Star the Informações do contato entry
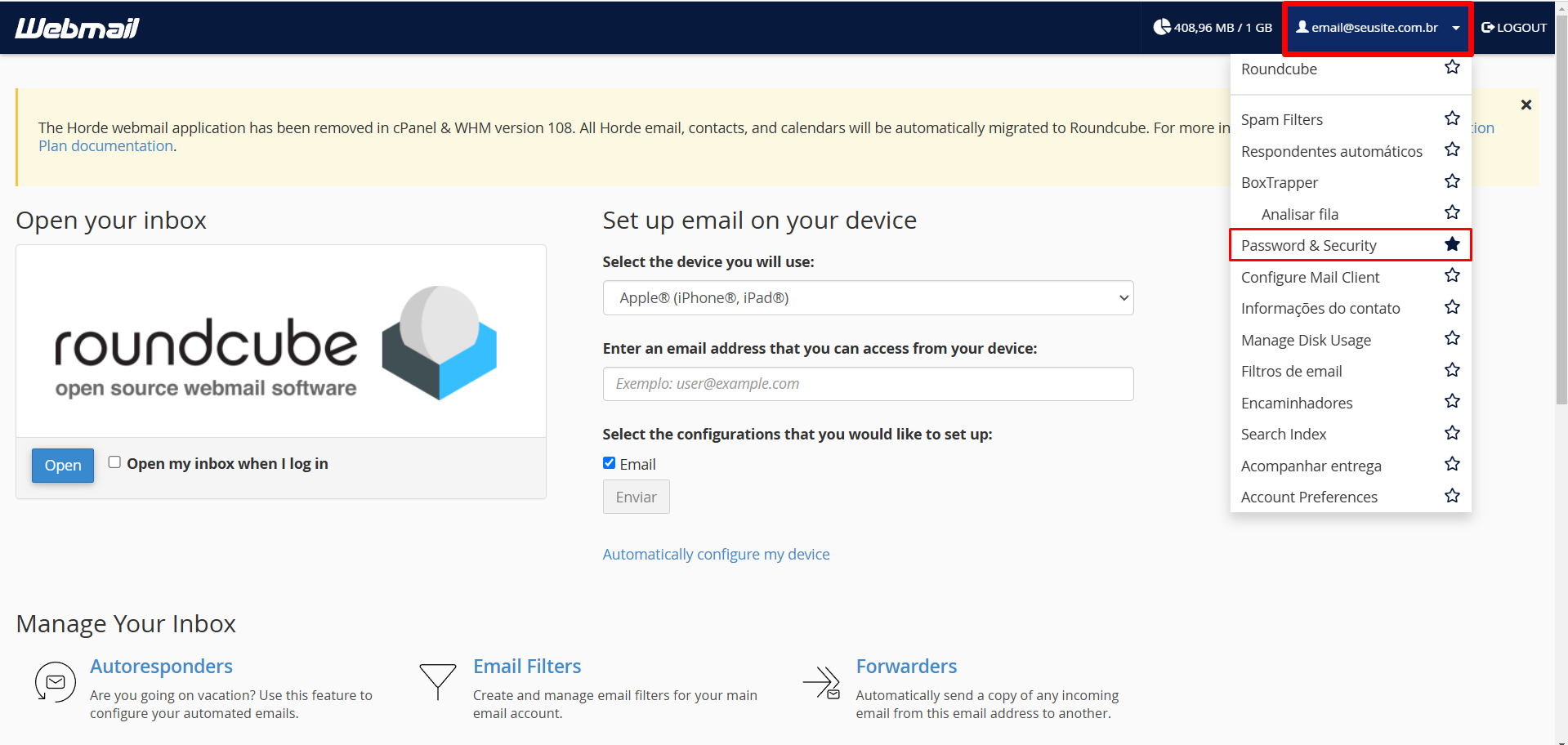1568x745 pixels. [1452, 307]
